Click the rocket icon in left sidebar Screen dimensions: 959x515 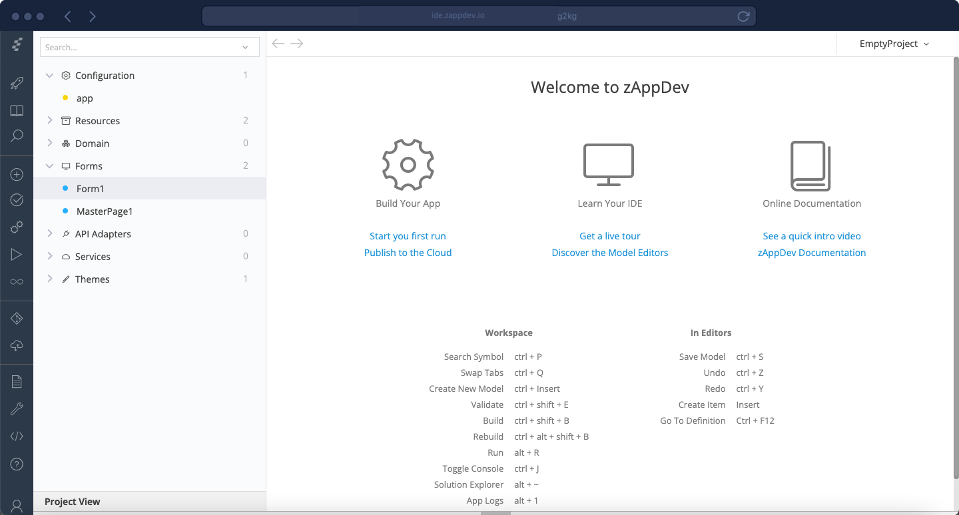16,84
